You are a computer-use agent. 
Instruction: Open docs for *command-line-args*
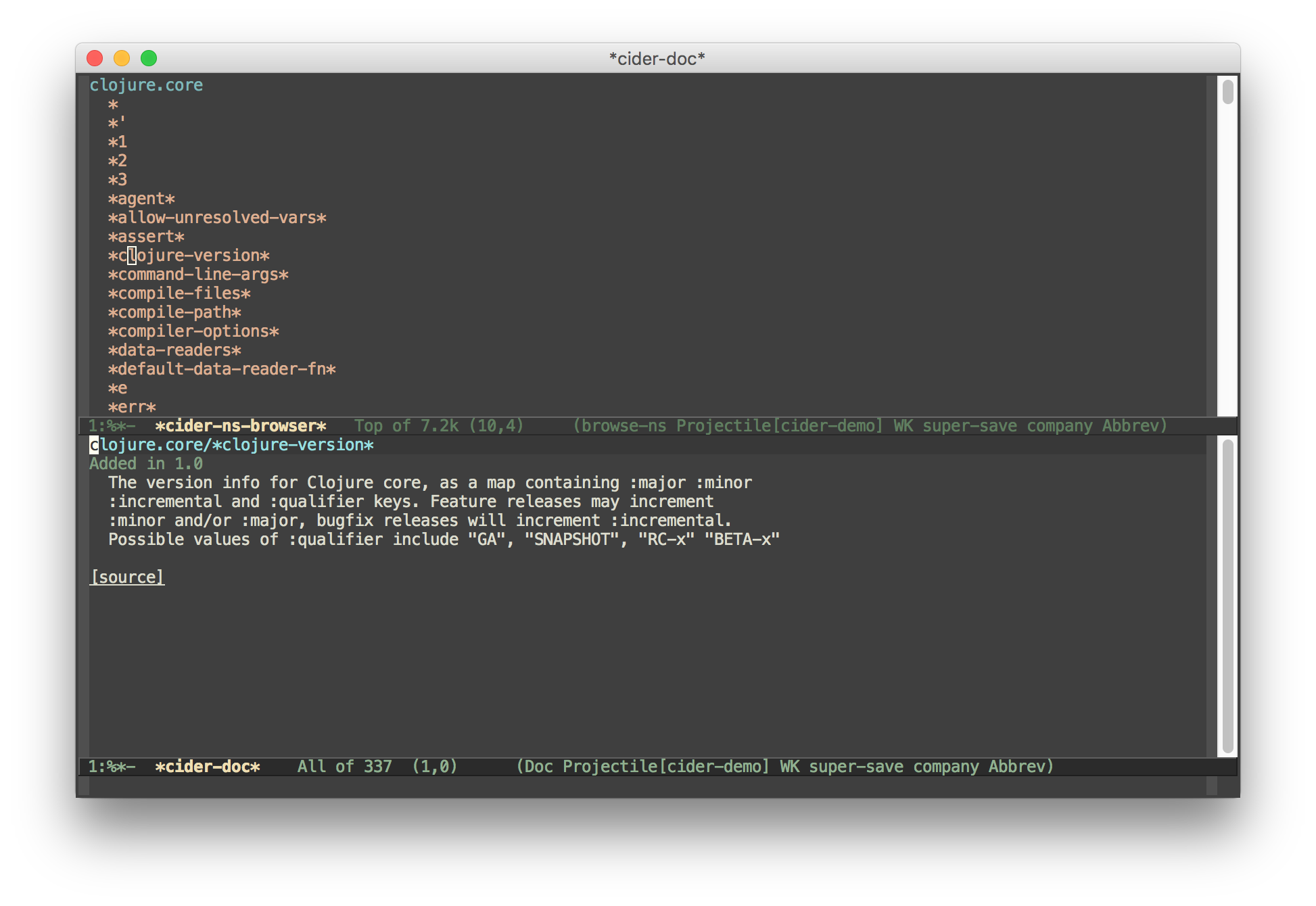198,275
